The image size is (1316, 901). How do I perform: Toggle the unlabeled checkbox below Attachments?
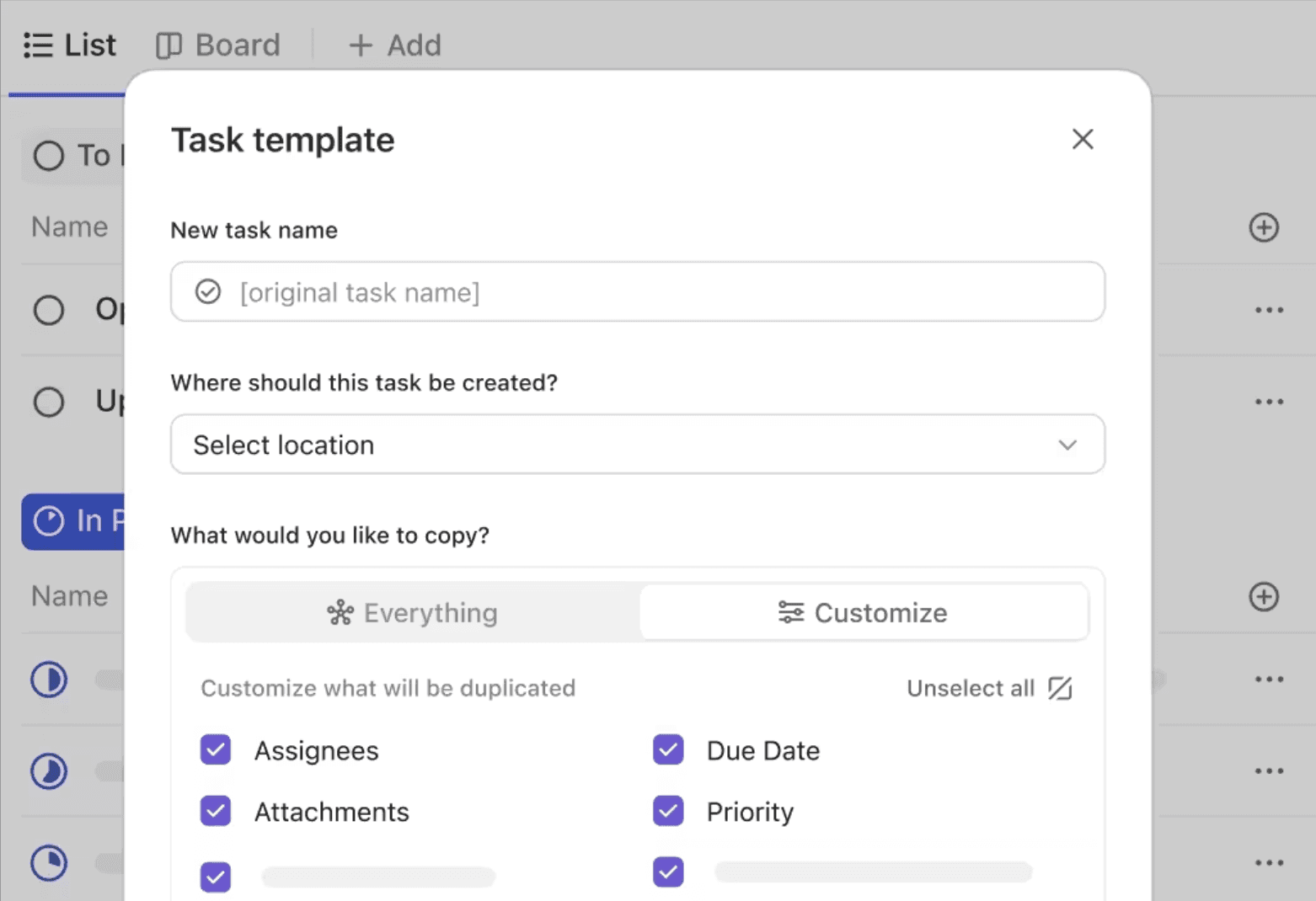[216, 877]
